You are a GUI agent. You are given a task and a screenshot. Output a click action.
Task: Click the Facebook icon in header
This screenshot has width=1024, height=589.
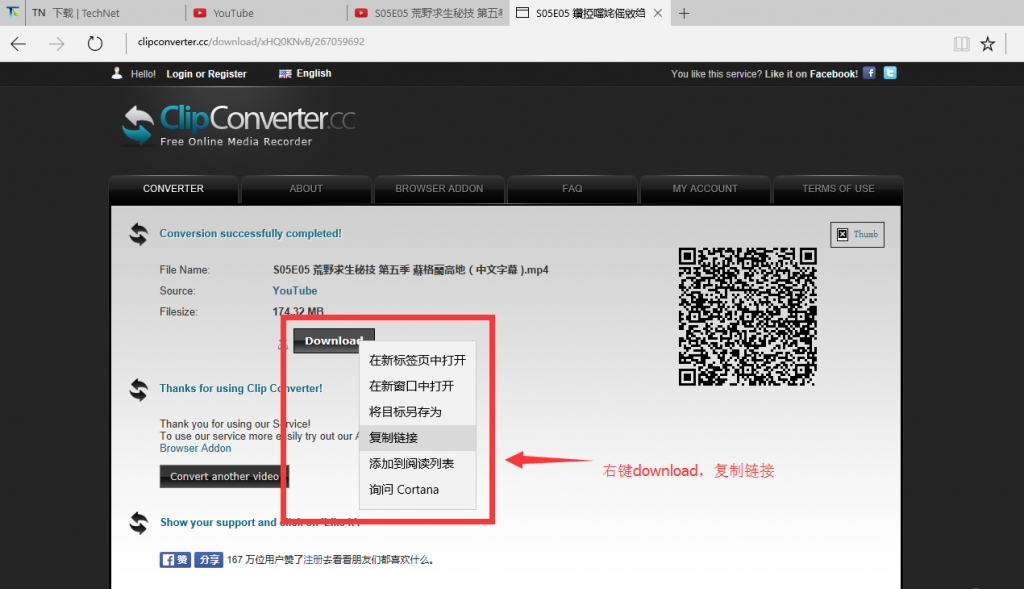pos(869,72)
